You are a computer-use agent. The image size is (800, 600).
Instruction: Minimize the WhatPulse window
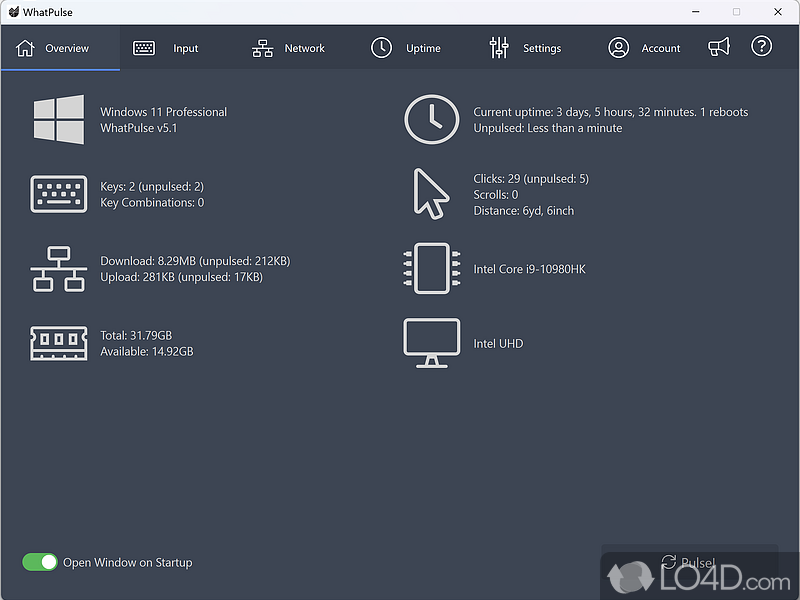point(695,12)
